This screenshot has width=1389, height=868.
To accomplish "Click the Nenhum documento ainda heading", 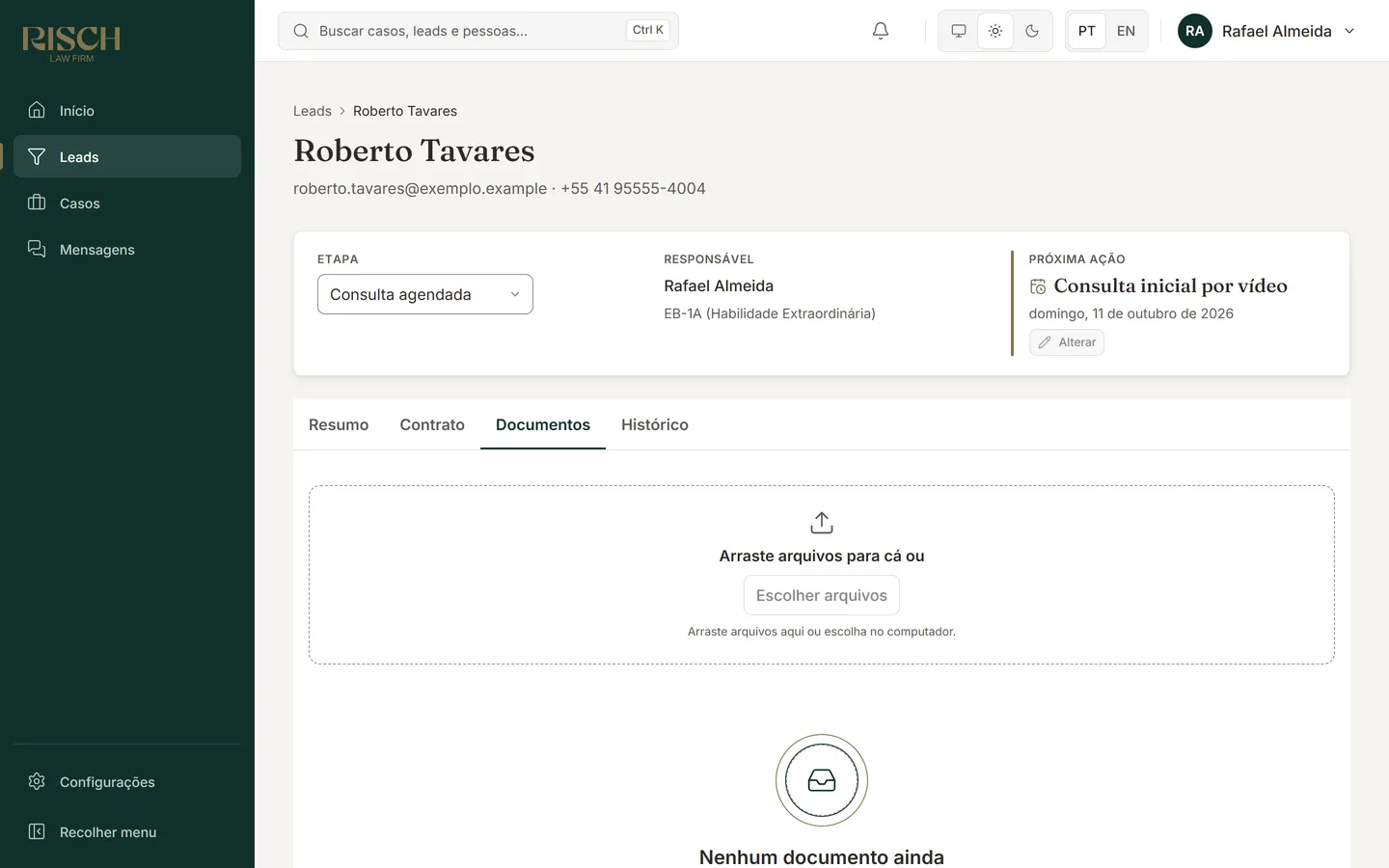I will (822, 856).
